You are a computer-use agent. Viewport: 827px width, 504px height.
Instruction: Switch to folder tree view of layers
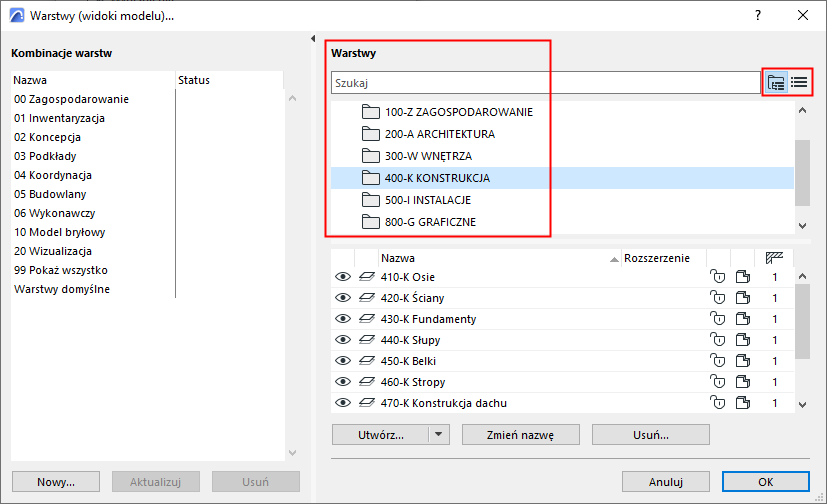(x=776, y=82)
